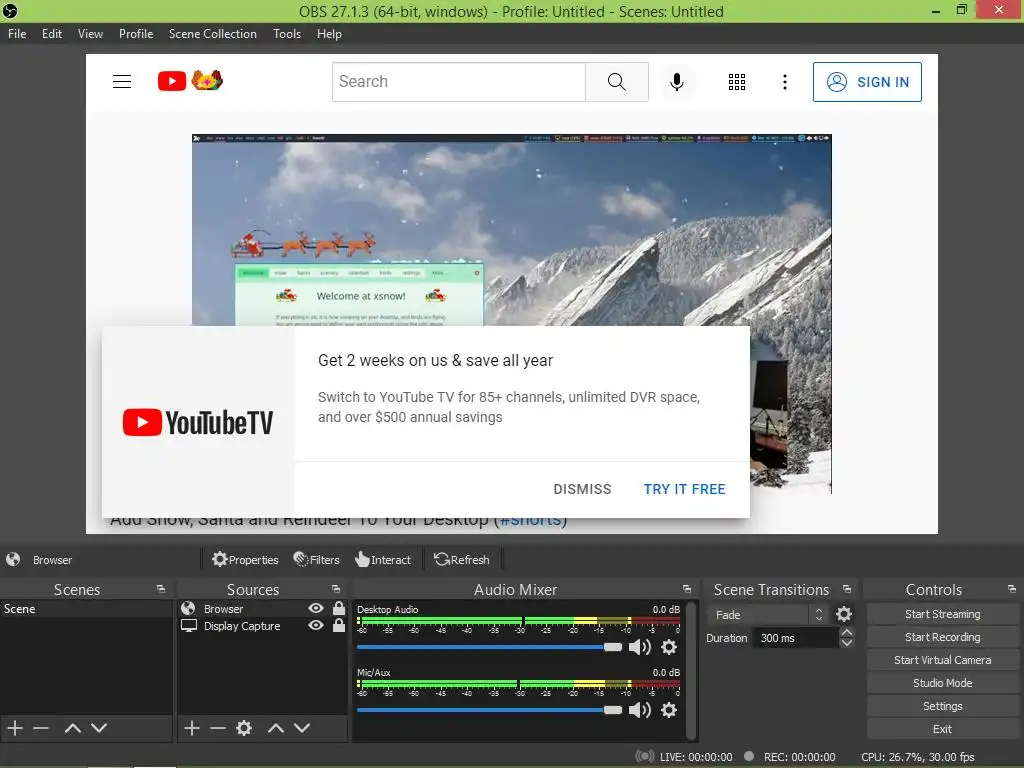Open the Edit menu
The width and height of the screenshot is (1024, 768).
(52, 33)
